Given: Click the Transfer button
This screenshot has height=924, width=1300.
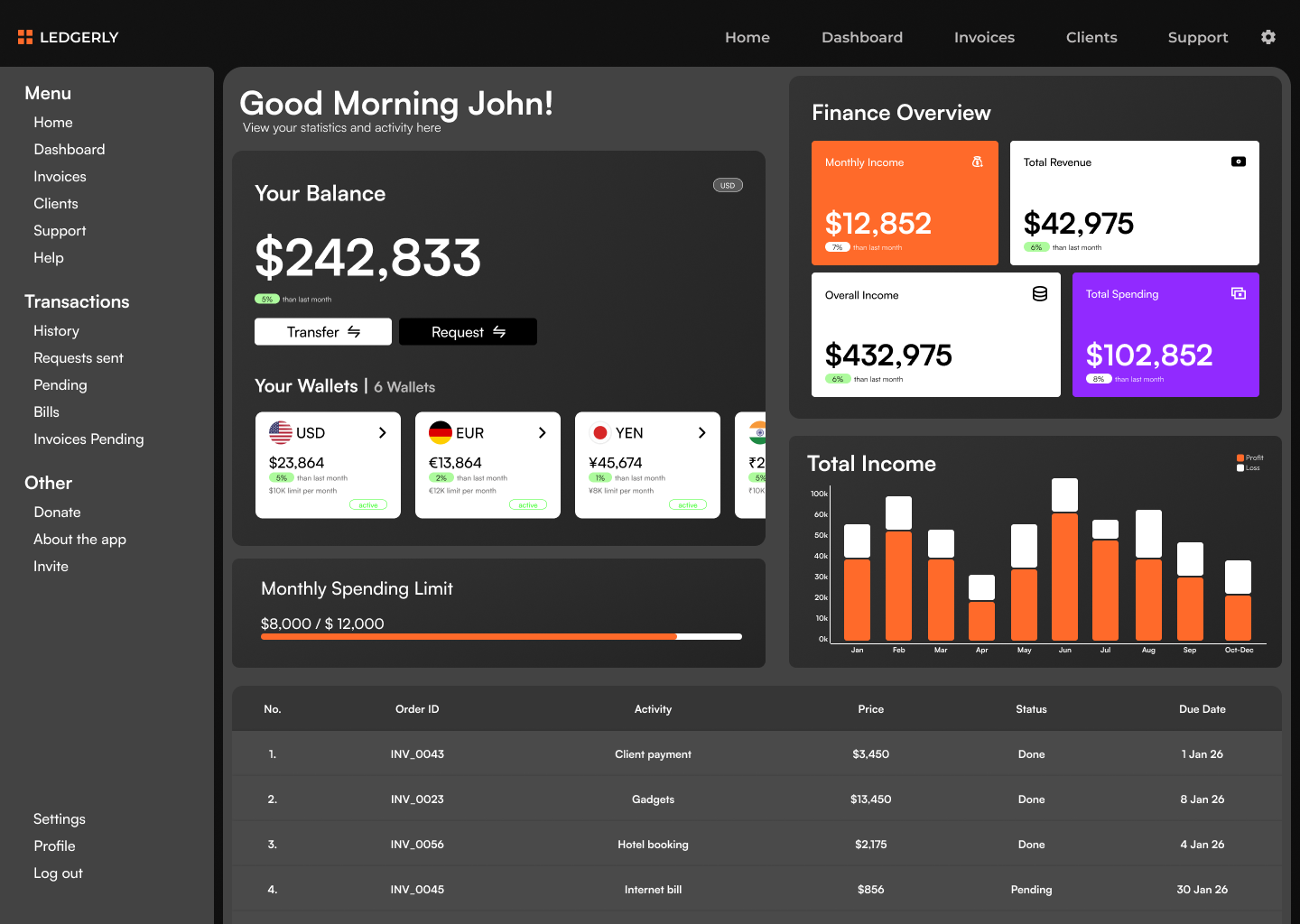Looking at the screenshot, I should coord(322,331).
